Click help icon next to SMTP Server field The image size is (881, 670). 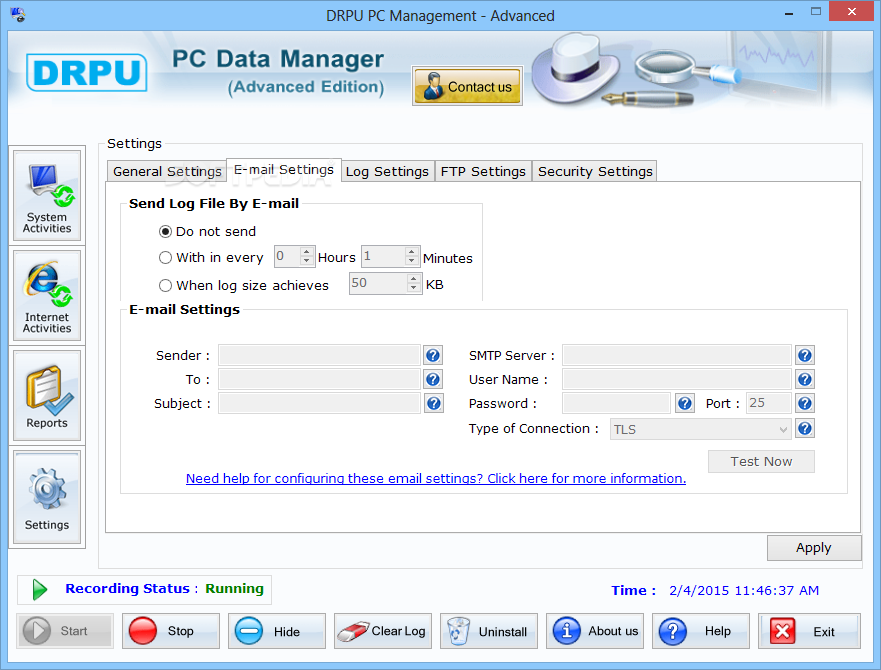click(x=805, y=355)
